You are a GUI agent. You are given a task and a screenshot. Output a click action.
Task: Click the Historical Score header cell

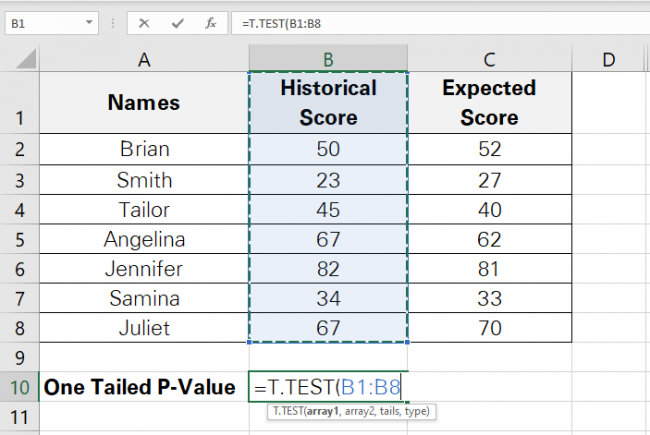pos(328,103)
